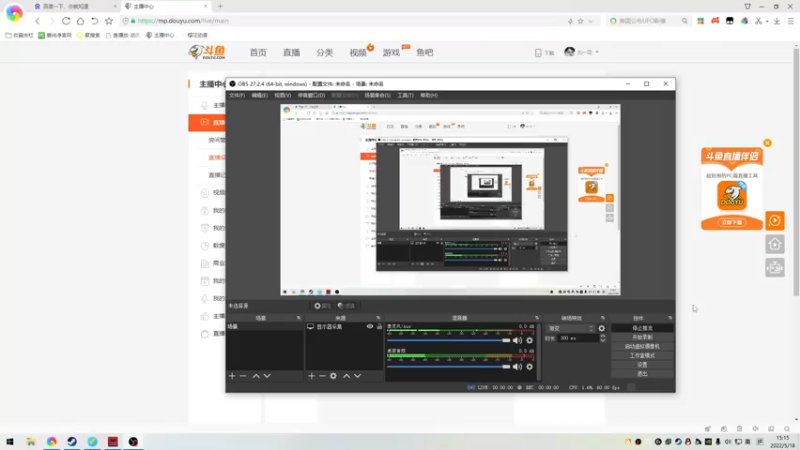This screenshot has width=800, height=450.
Task: Click the OBS preview canvas
Action: coord(450,199)
